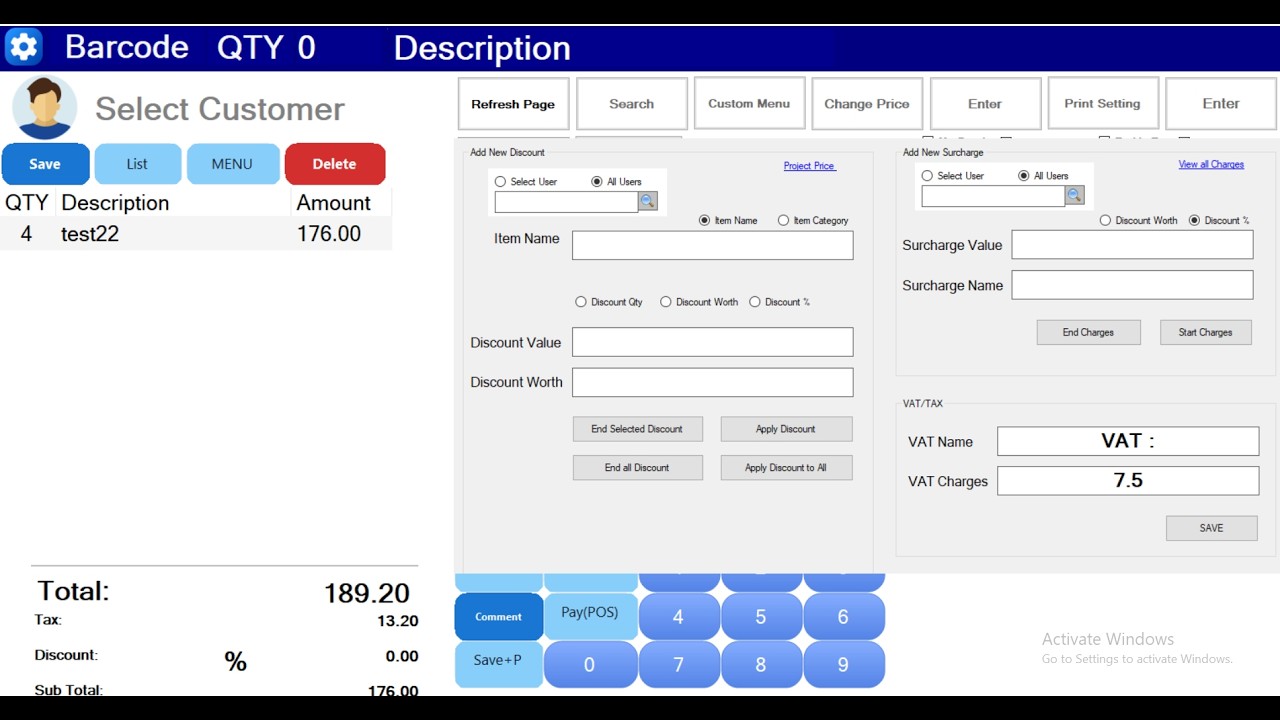
Task: Select the surcharge All Users radio
Action: point(1023,176)
